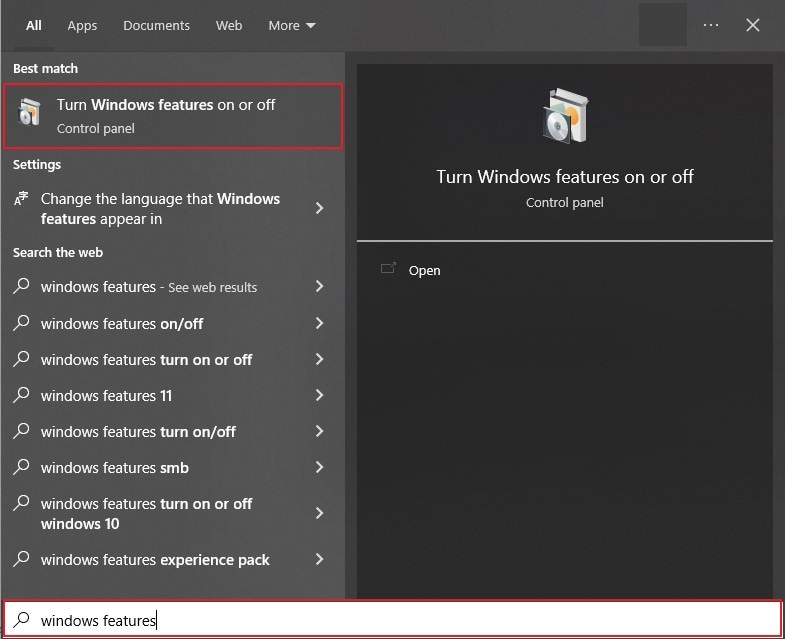Click search icon beside 'turn on/off' suggestion
785x639 pixels.
click(21, 431)
